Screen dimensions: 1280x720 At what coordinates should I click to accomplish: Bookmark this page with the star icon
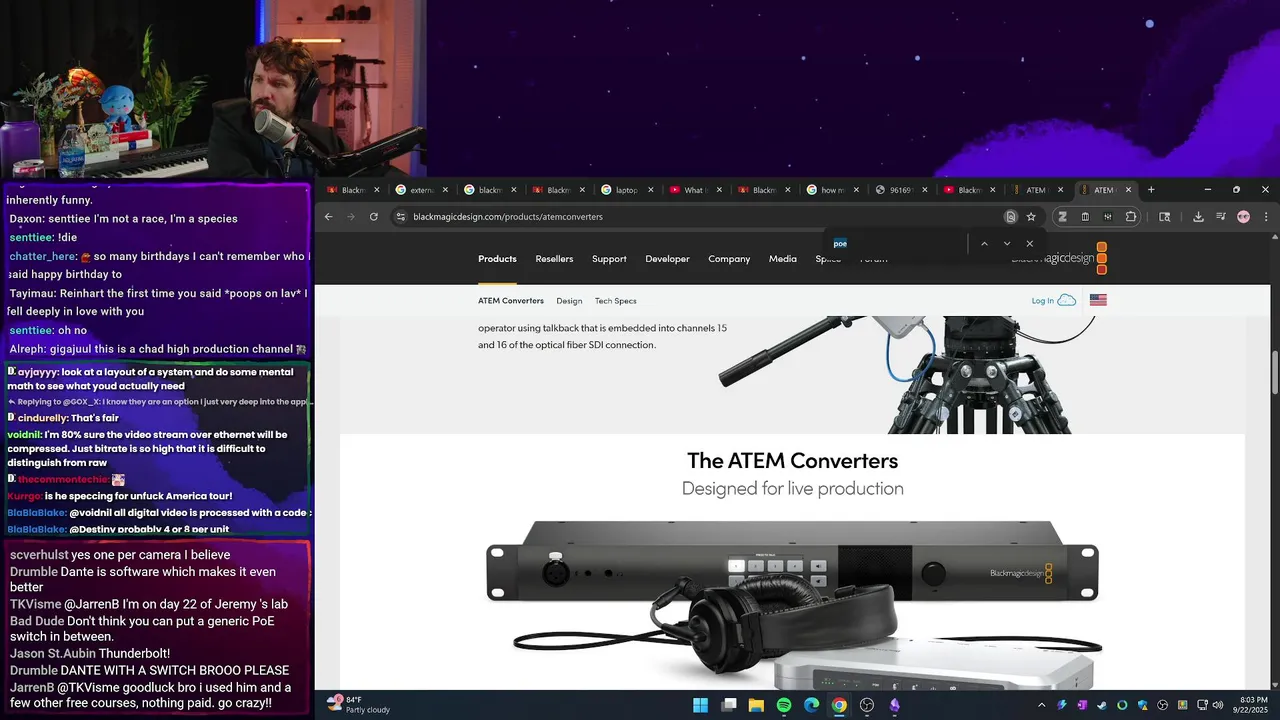[1031, 217]
